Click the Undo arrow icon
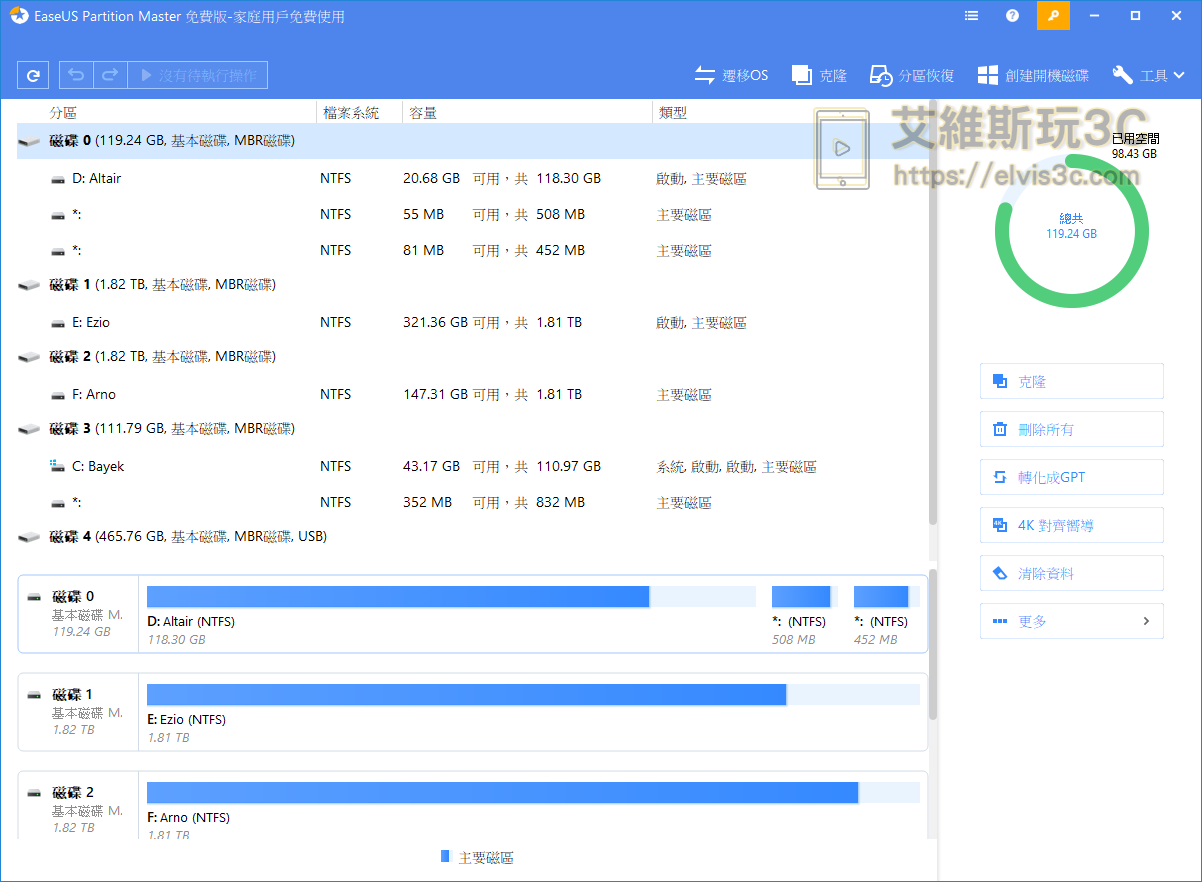This screenshot has width=1202, height=882. click(75, 74)
